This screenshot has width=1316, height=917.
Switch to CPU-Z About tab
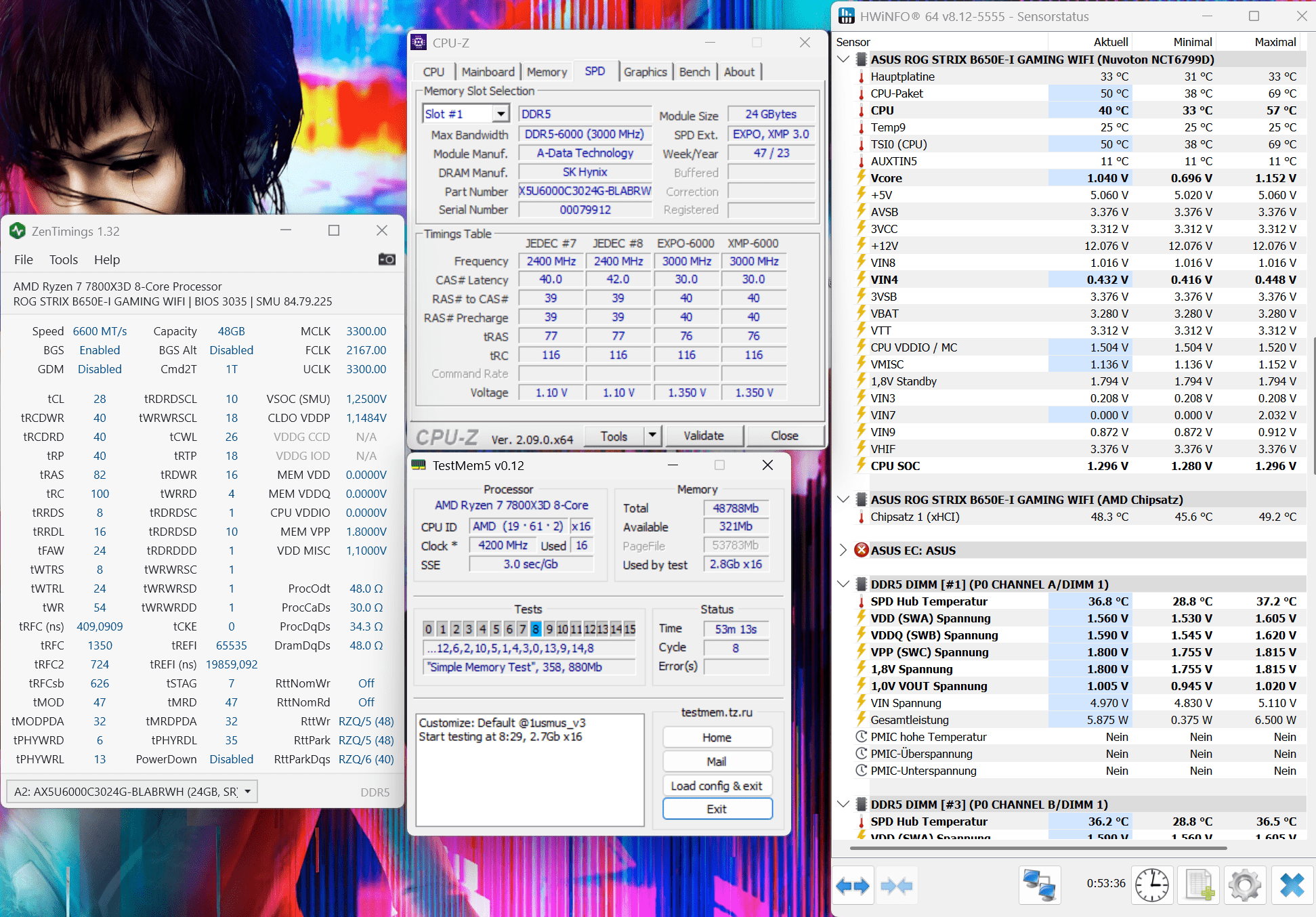(x=739, y=72)
